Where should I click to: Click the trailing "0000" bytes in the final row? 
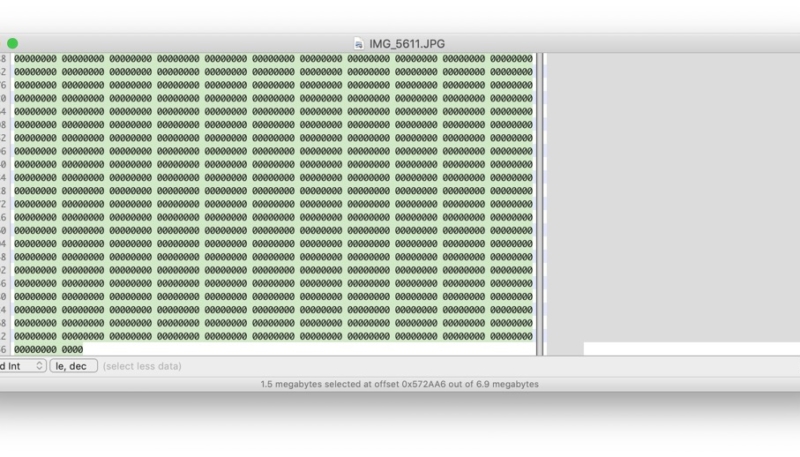pyautogui.click(x=72, y=349)
